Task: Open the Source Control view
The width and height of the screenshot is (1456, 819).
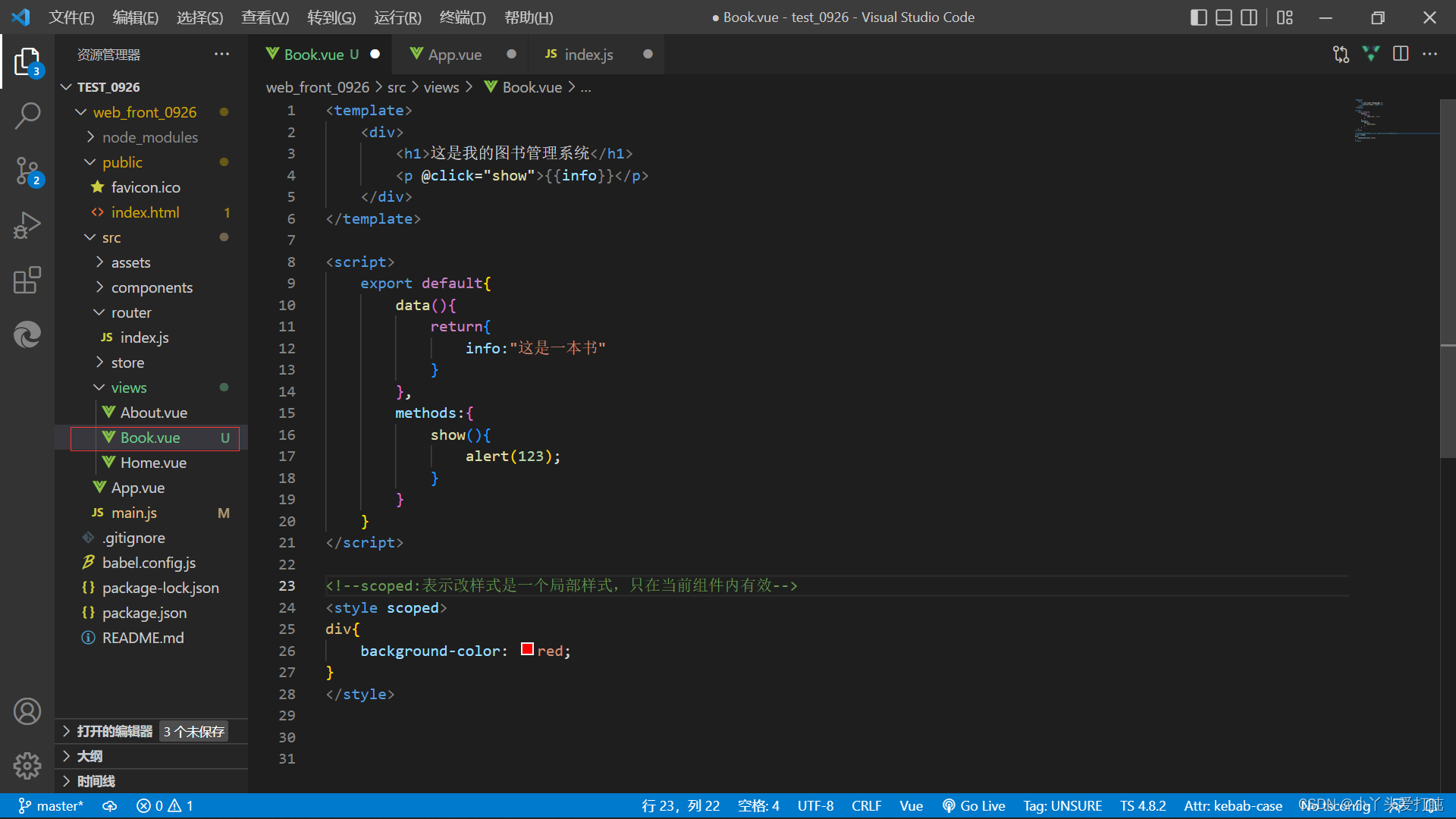Action: [x=27, y=171]
